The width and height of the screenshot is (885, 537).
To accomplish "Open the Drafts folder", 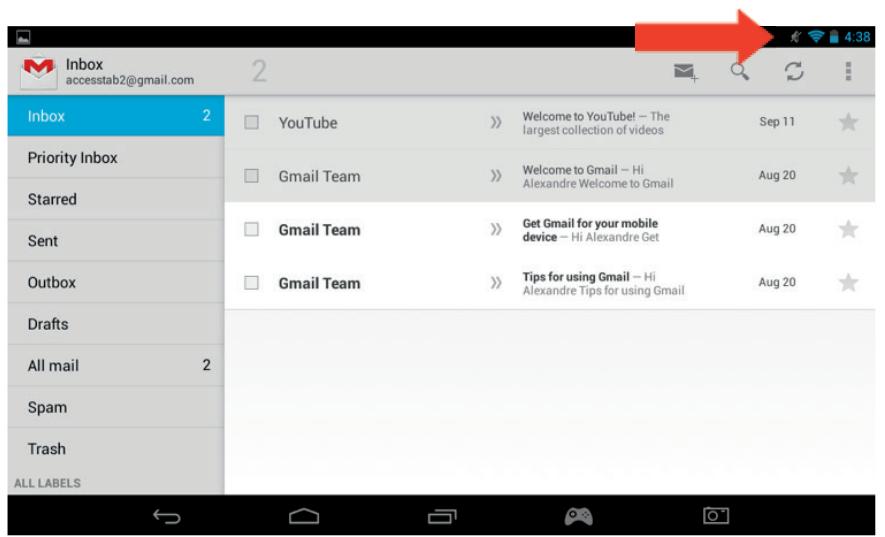I will pyautogui.click(x=116, y=324).
